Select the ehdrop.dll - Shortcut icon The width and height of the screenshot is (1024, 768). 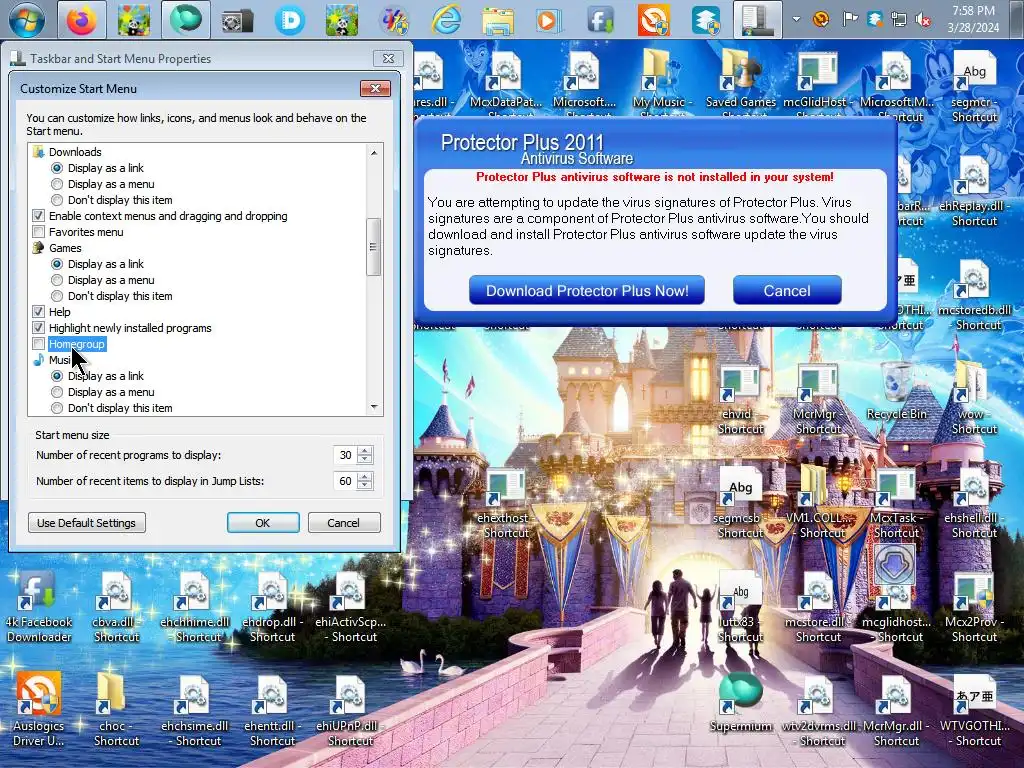tap(272, 607)
